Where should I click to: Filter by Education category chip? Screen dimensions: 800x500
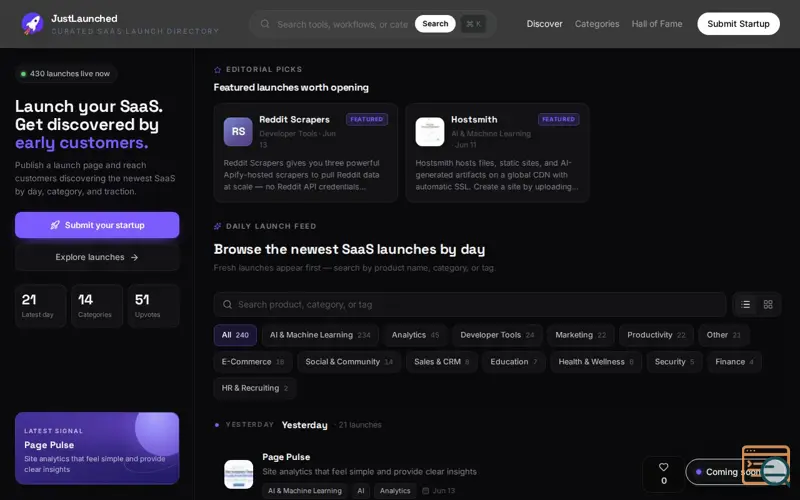pos(513,362)
